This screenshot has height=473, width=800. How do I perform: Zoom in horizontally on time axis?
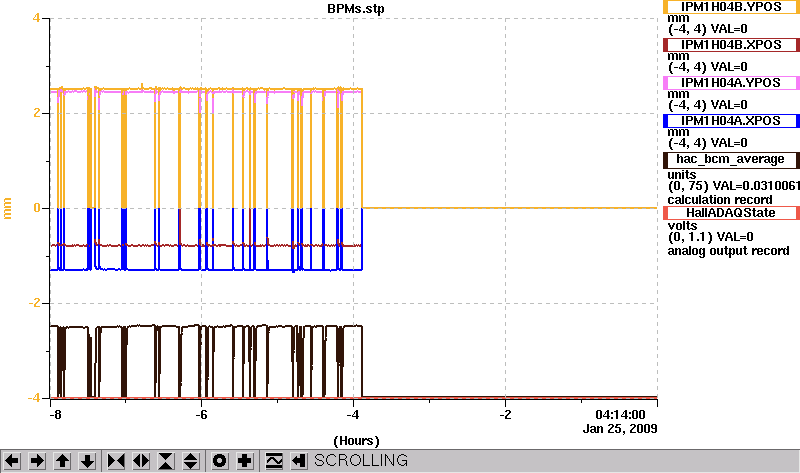116,461
